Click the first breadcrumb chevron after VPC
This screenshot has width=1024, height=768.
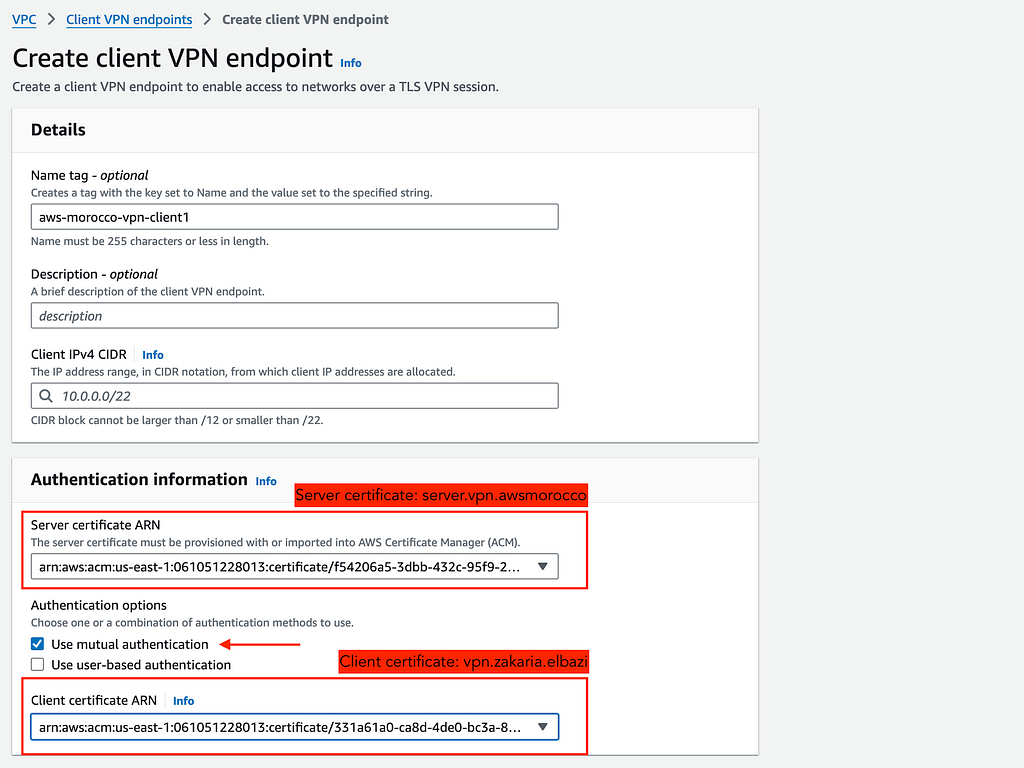click(52, 20)
